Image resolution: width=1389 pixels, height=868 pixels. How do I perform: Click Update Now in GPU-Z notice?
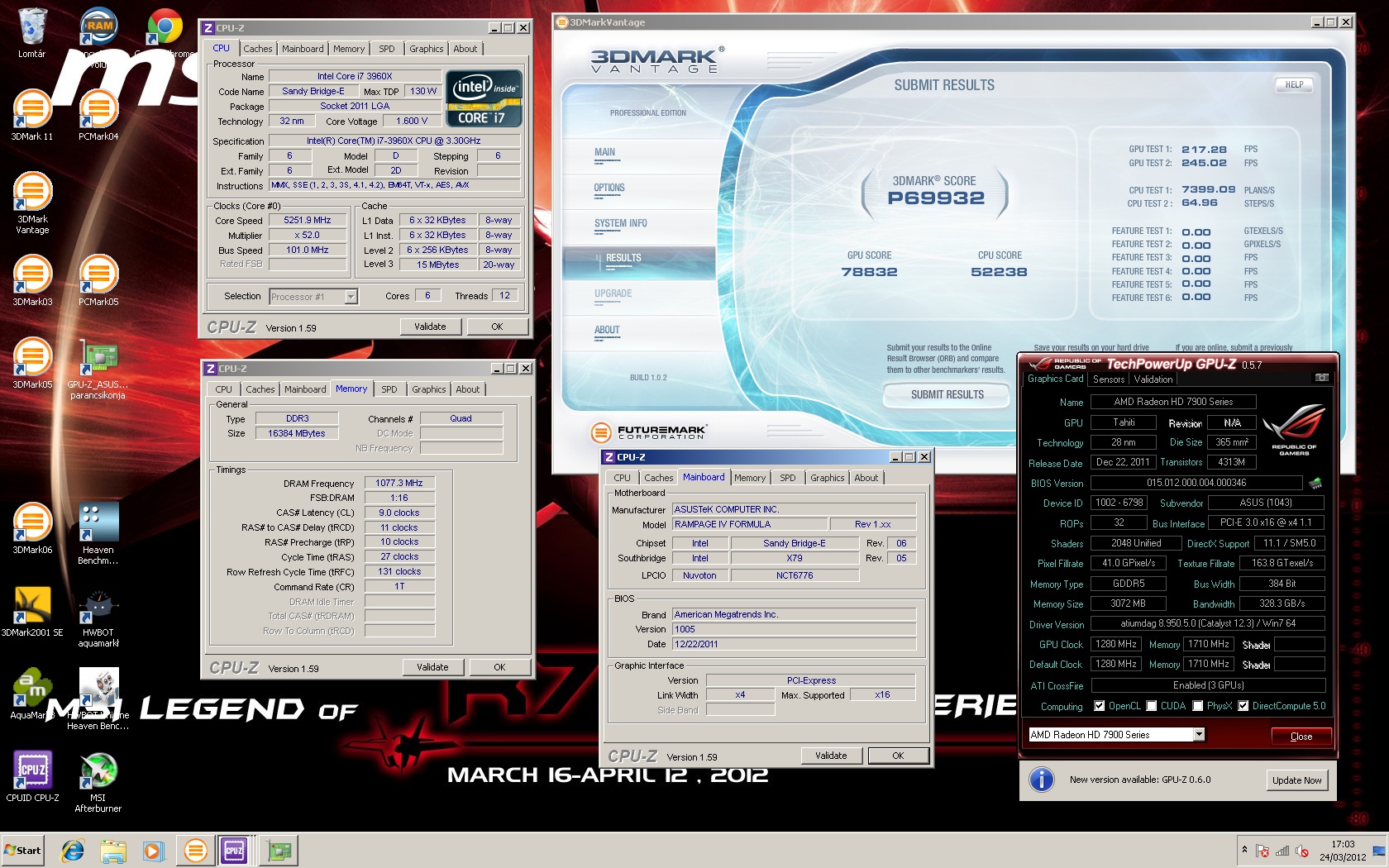click(1297, 780)
